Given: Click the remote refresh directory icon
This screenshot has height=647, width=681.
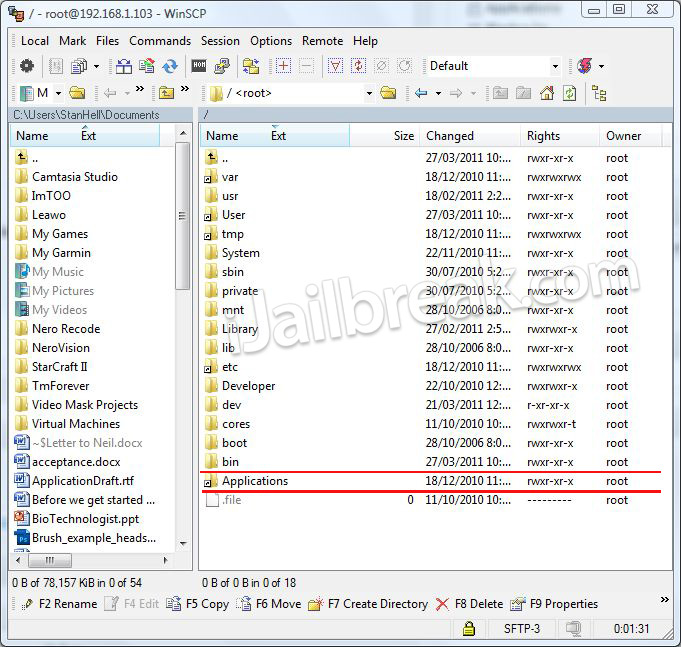Looking at the screenshot, I should click(569, 93).
